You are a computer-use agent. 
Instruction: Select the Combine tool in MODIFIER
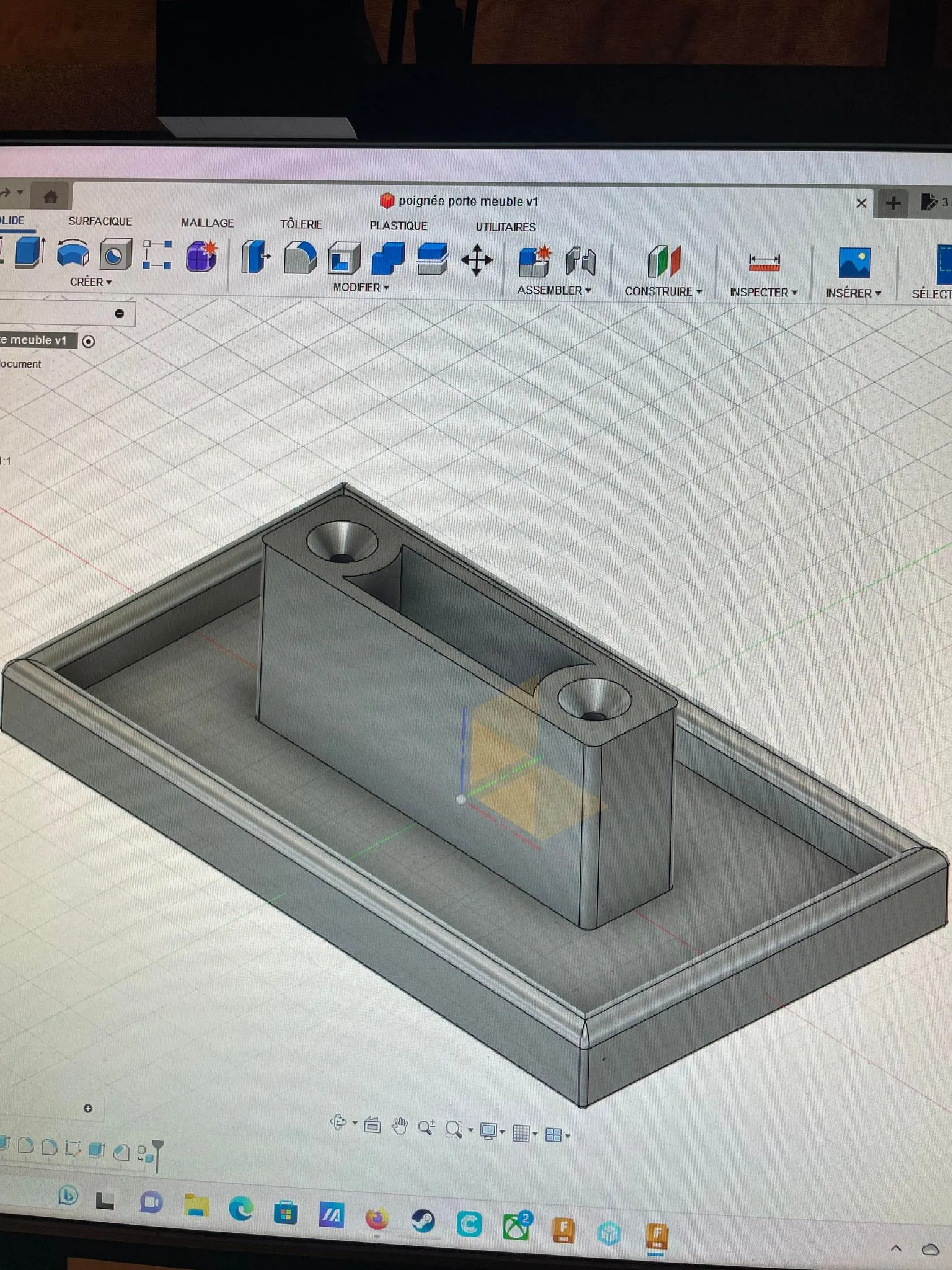(388, 259)
